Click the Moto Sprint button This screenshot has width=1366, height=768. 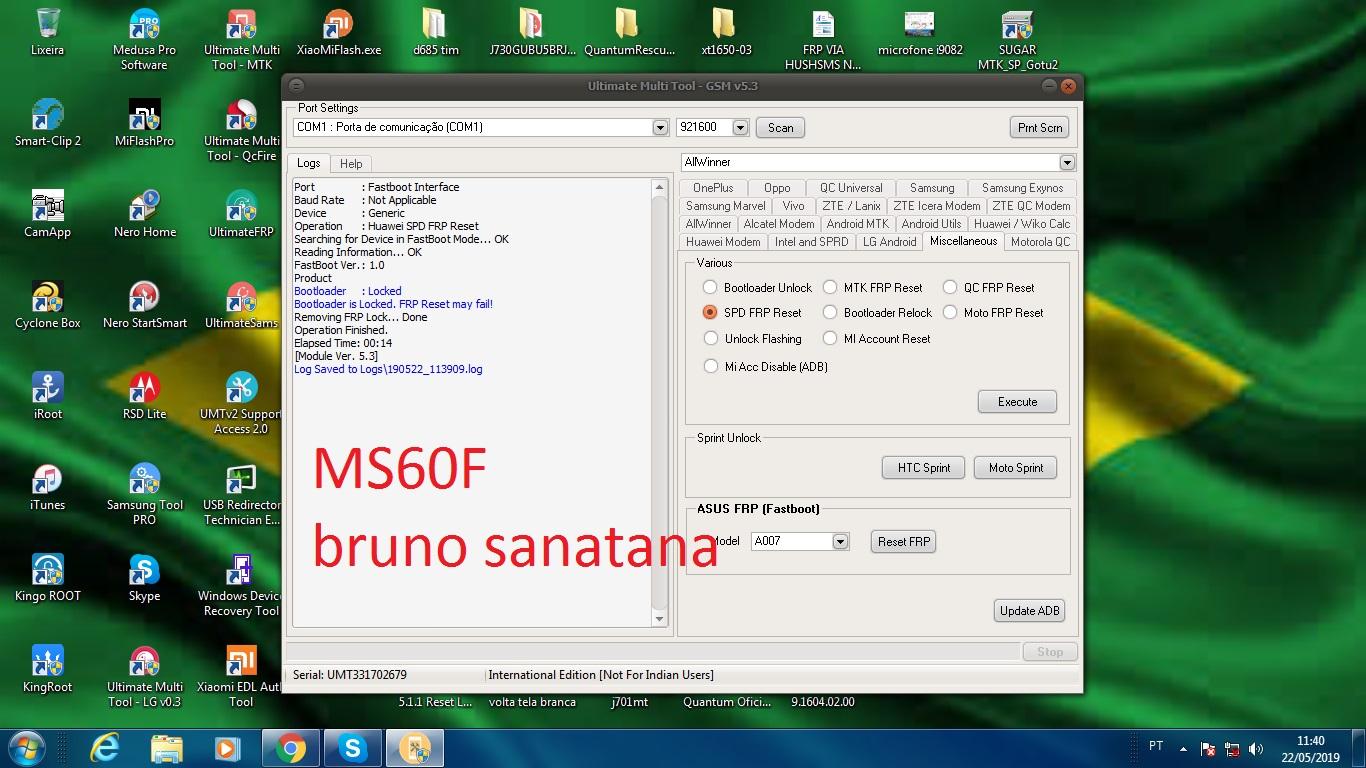(x=1015, y=468)
